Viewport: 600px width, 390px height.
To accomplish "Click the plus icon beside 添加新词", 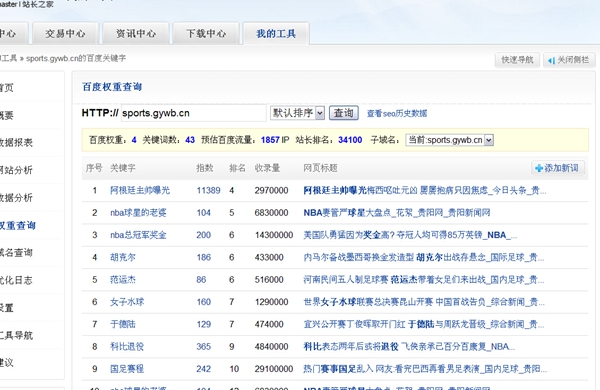I will pyautogui.click(x=539, y=168).
